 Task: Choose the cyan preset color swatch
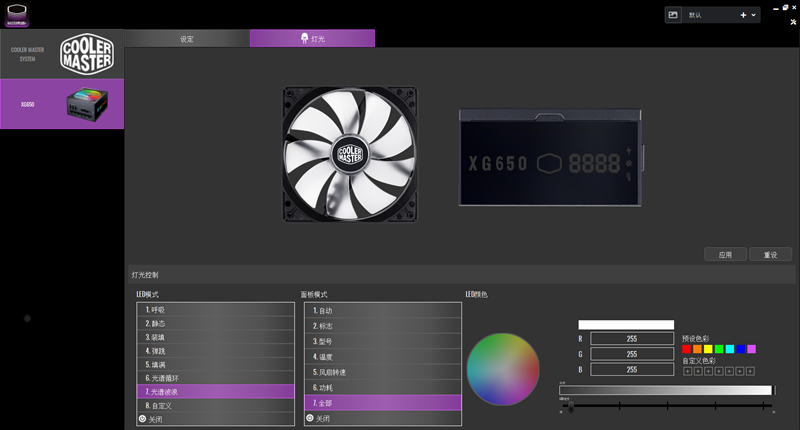(730, 349)
